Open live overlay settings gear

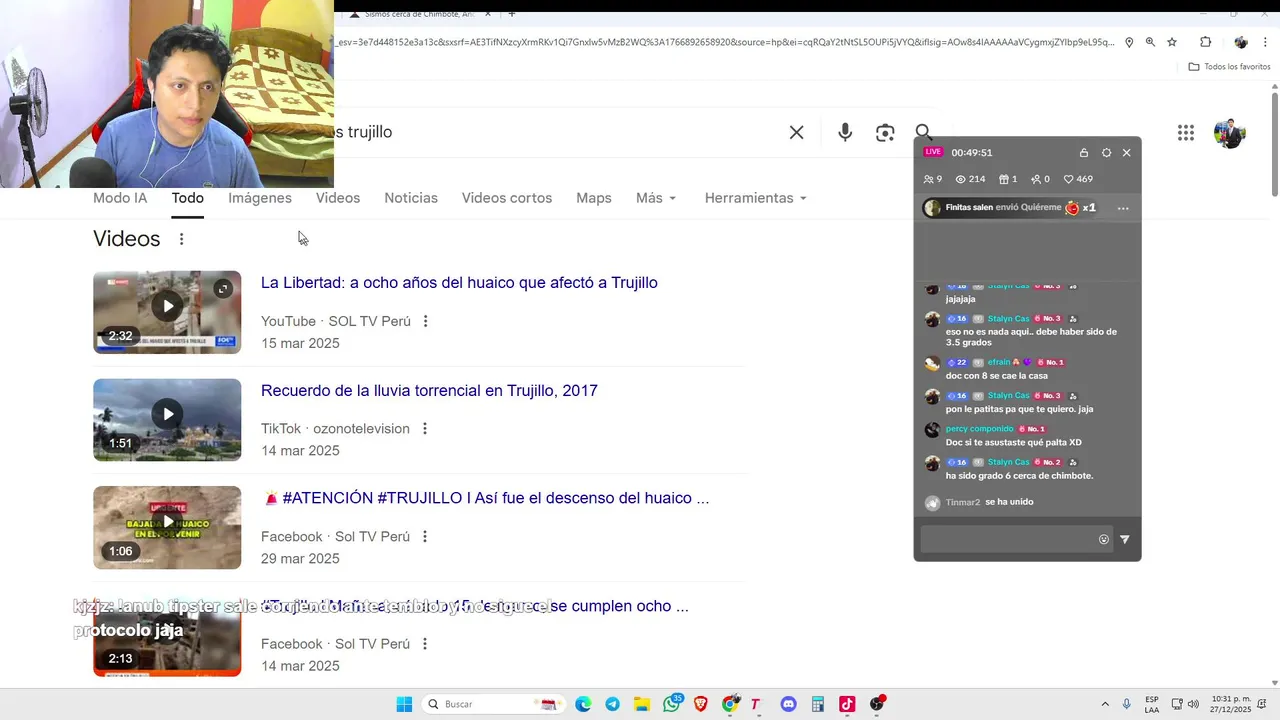(x=1106, y=153)
